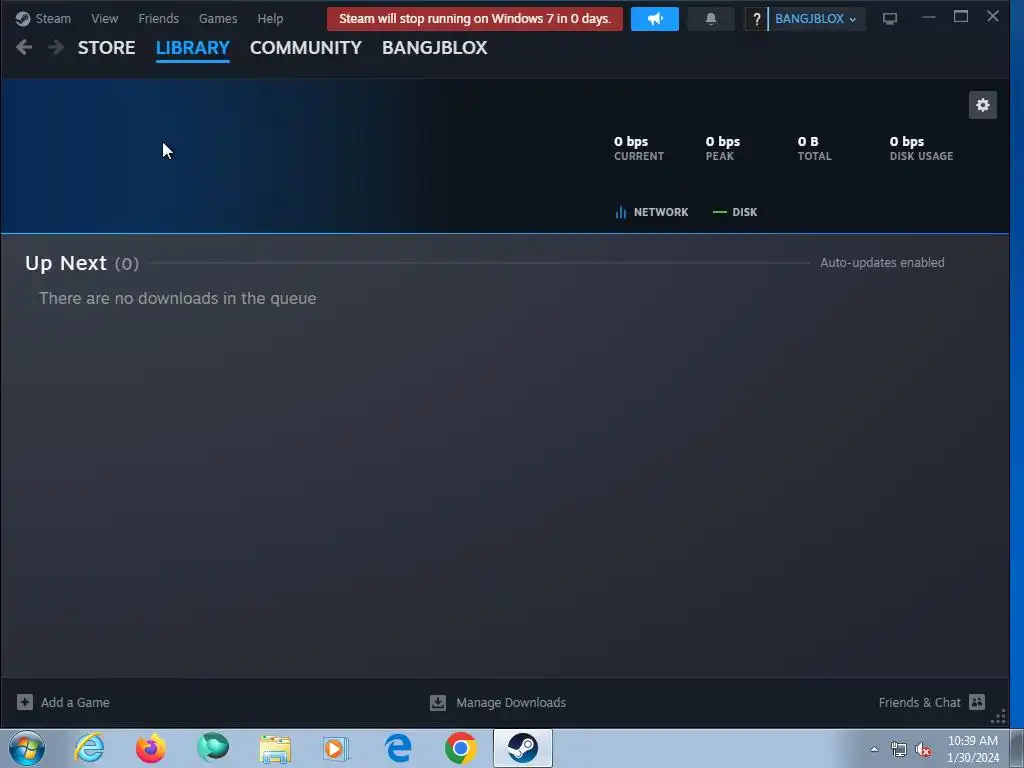Expand the BANGJBLOX account dropdown
Viewport: 1024px width, 768px height.
[816, 19]
